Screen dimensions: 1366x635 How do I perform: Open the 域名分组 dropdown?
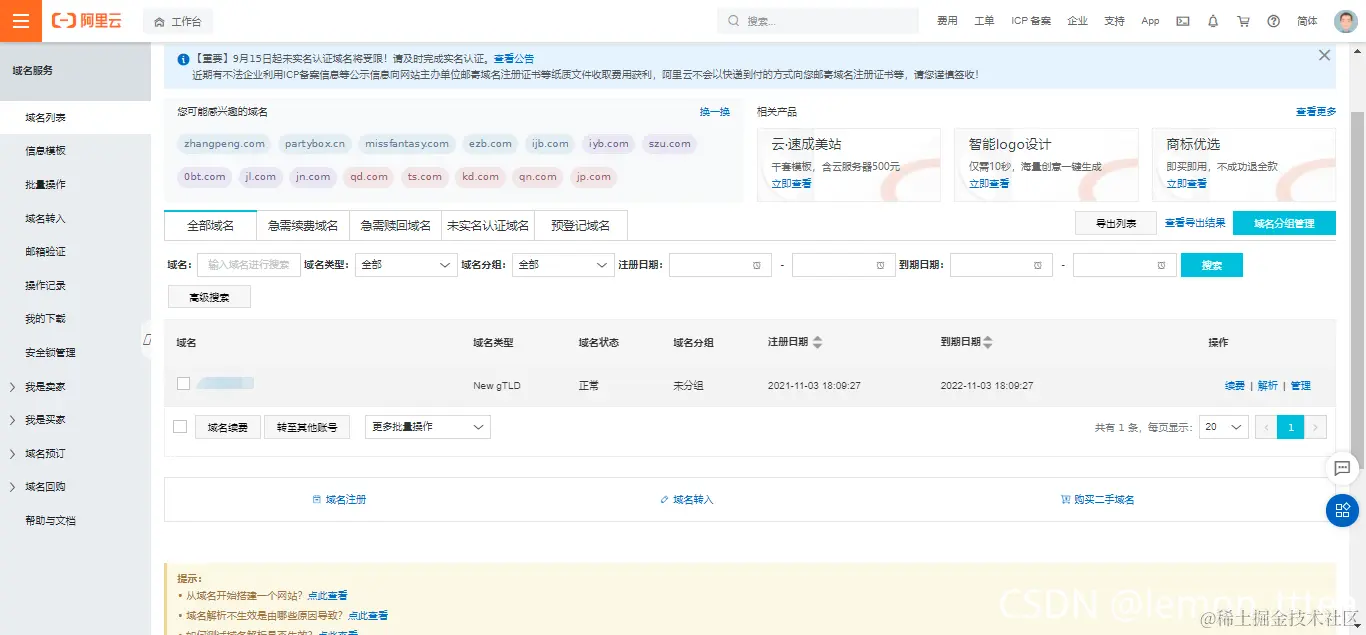(x=563, y=265)
